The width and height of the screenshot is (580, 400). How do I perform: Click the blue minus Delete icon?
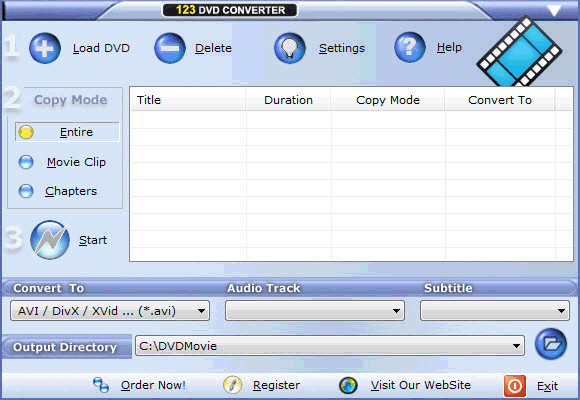(x=170, y=48)
